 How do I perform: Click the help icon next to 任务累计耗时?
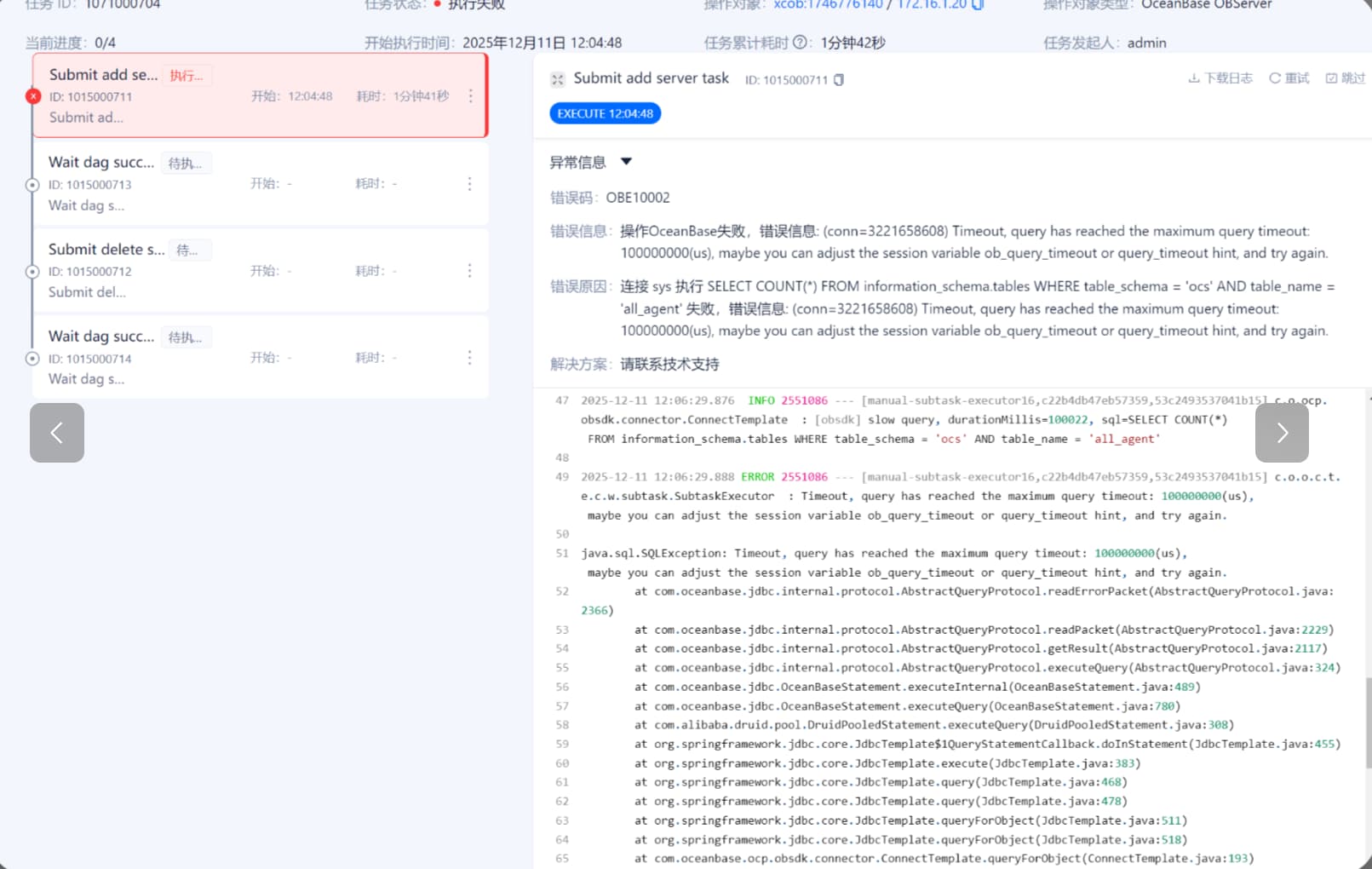tap(800, 43)
